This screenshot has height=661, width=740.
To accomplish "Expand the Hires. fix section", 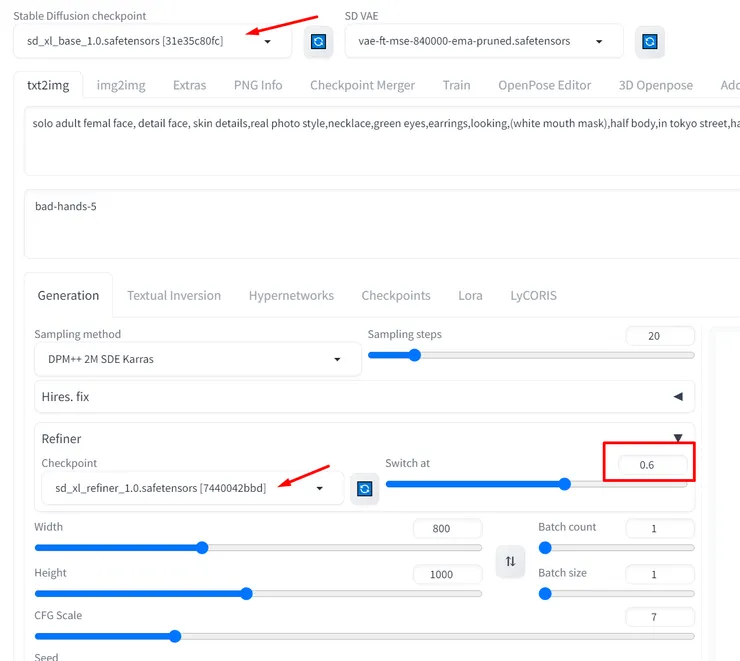I will click(x=678, y=397).
